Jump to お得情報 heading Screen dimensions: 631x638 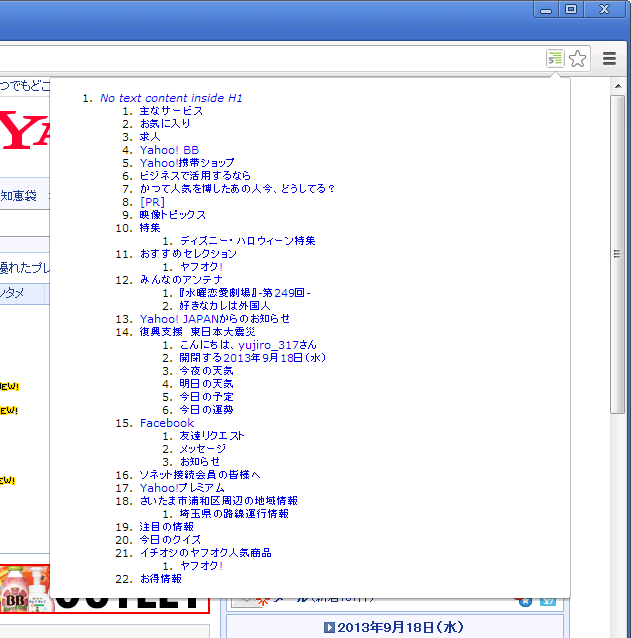pos(160,579)
